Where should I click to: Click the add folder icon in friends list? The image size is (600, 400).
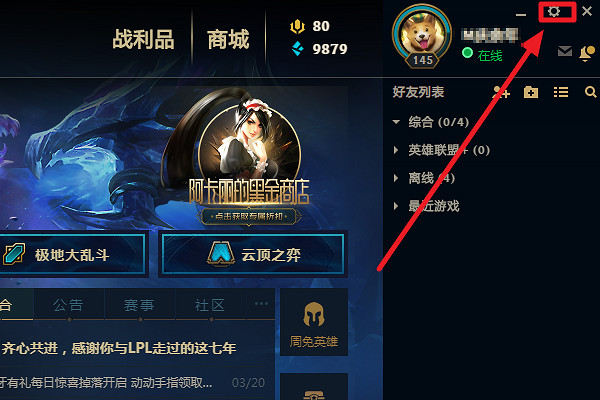[531, 92]
